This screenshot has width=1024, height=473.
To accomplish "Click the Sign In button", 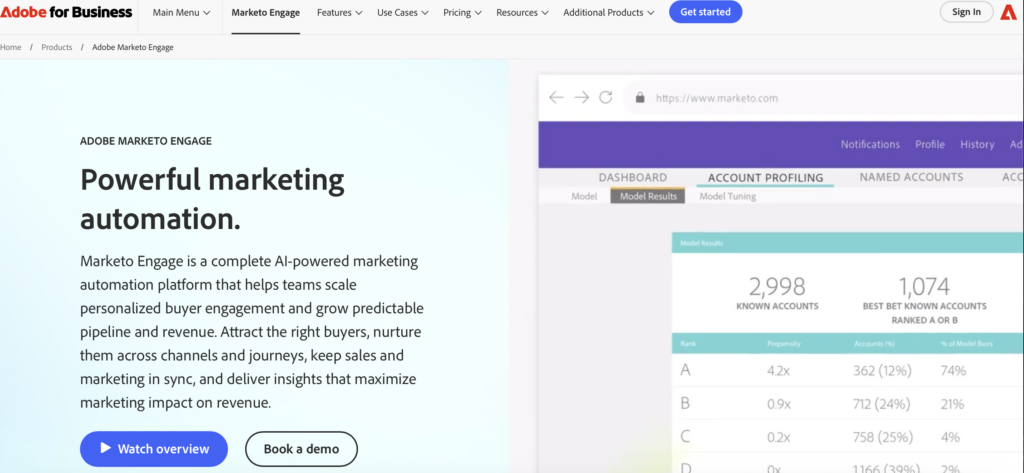I will click(966, 12).
